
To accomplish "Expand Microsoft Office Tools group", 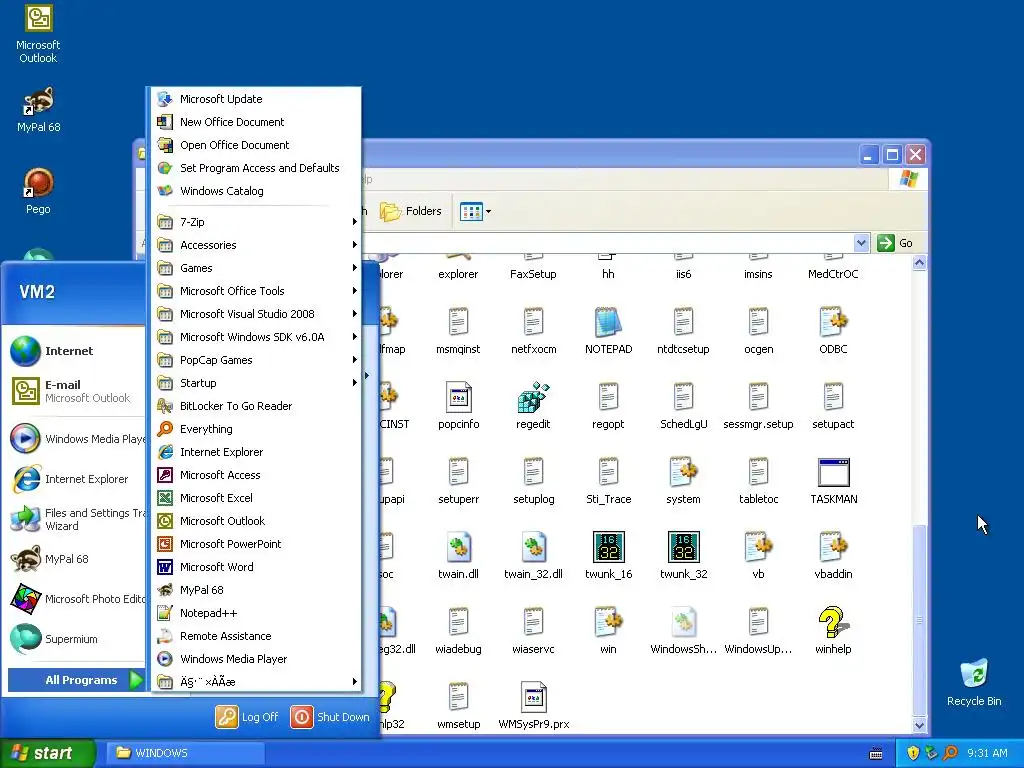I will pos(257,291).
